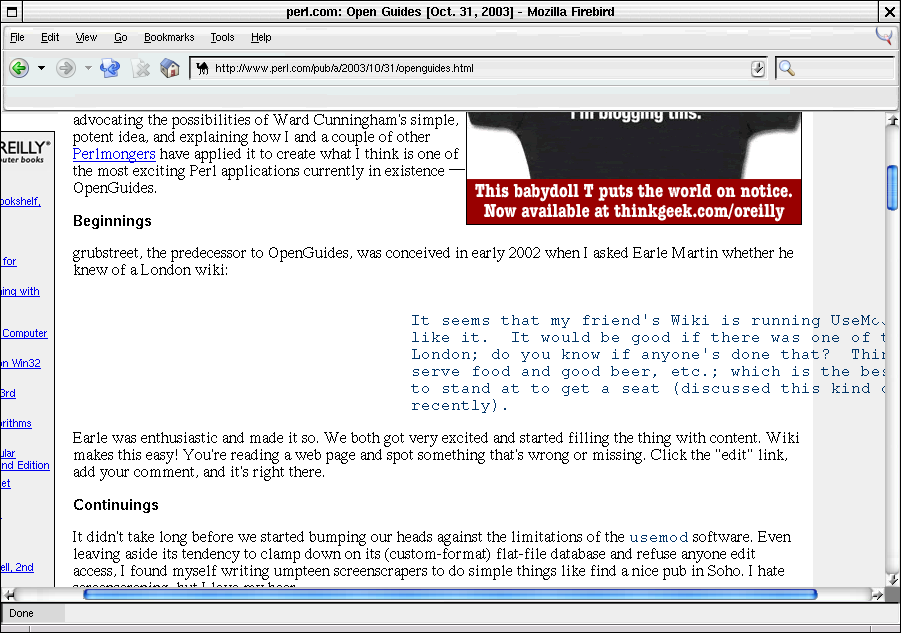Click the quoted line starting 'It seems that my friend's'
Viewport: 901px width, 633px height.
(x=648, y=321)
